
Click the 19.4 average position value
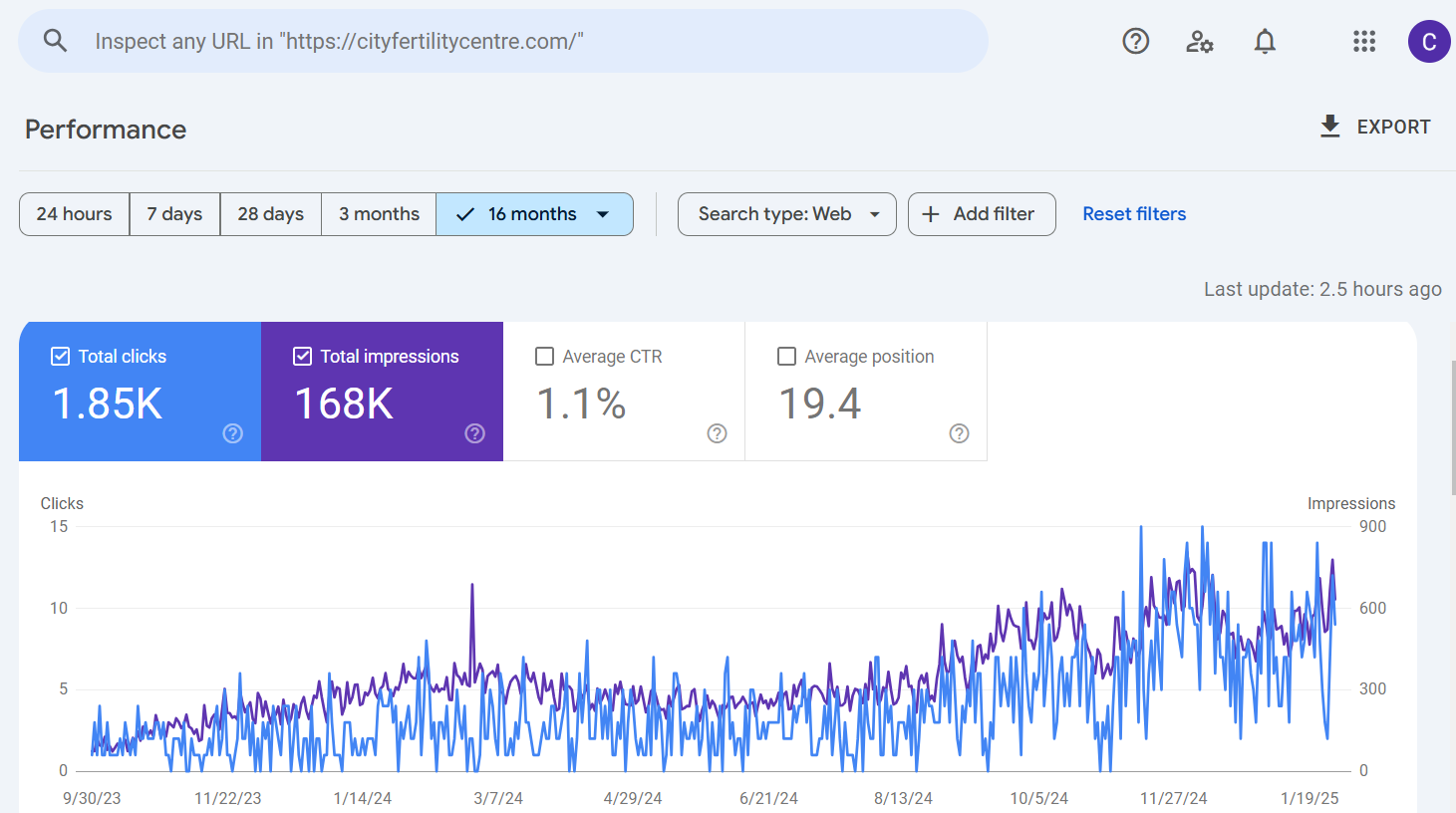click(x=819, y=404)
